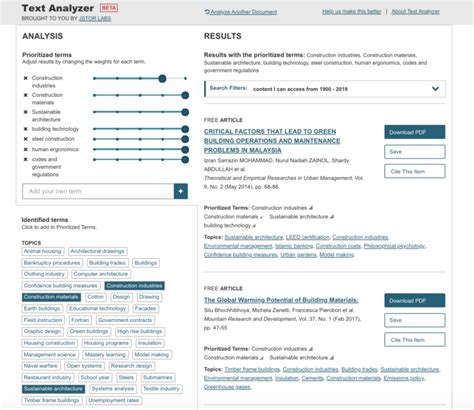Click the Naval warfare topic tag

point(41,366)
